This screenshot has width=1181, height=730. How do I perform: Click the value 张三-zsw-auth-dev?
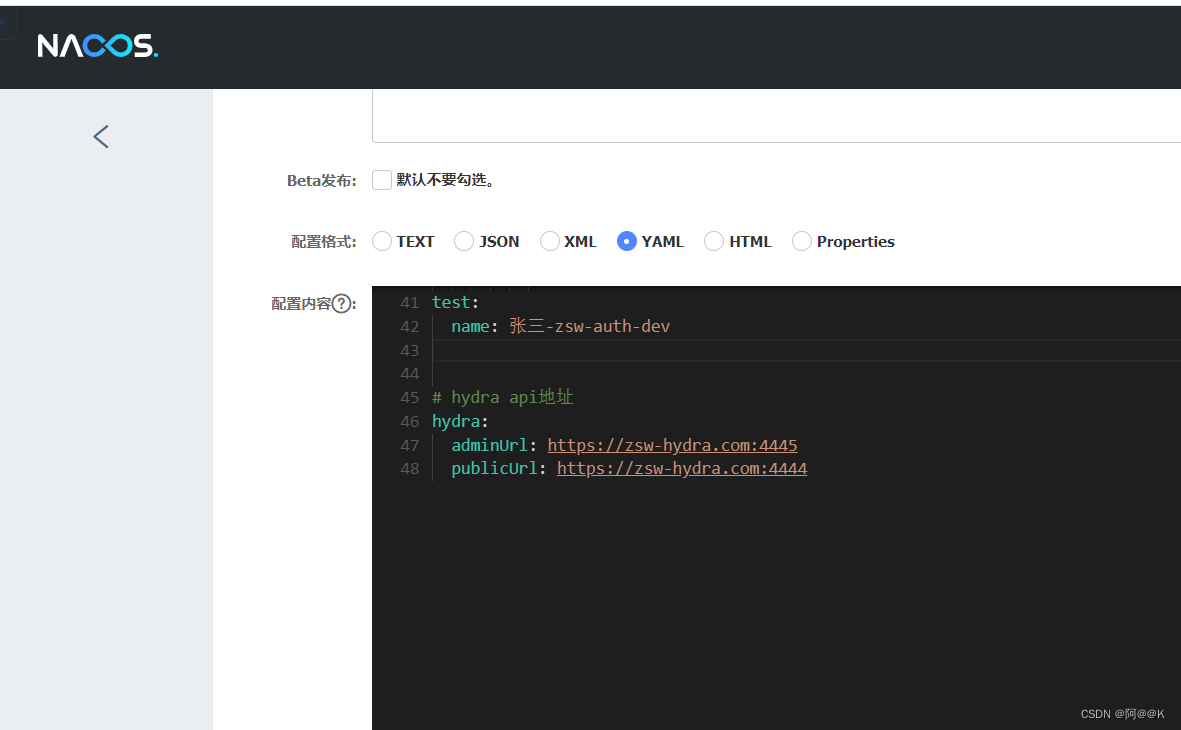pos(589,326)
